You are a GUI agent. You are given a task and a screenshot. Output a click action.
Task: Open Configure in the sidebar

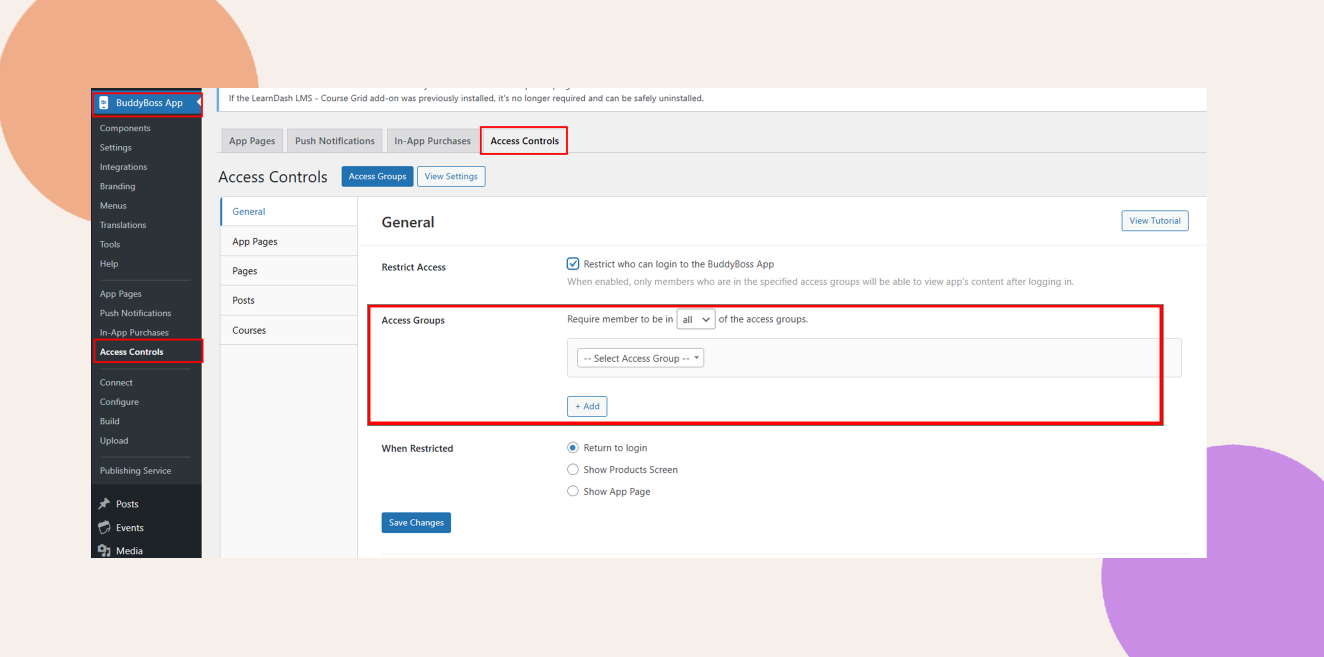coord(119,402)
